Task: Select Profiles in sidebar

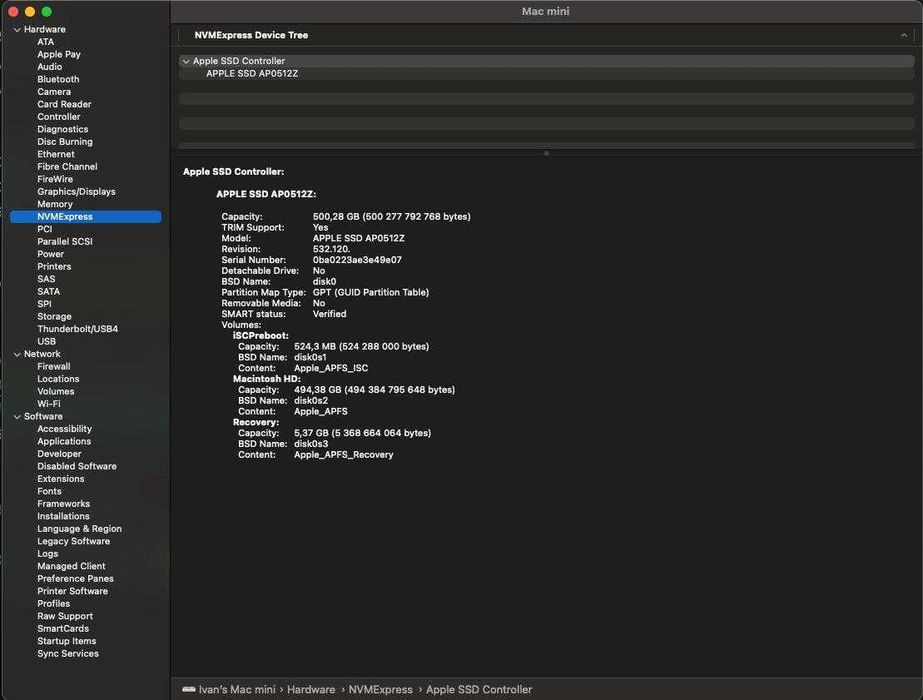Action: click(x=54, y=604)
